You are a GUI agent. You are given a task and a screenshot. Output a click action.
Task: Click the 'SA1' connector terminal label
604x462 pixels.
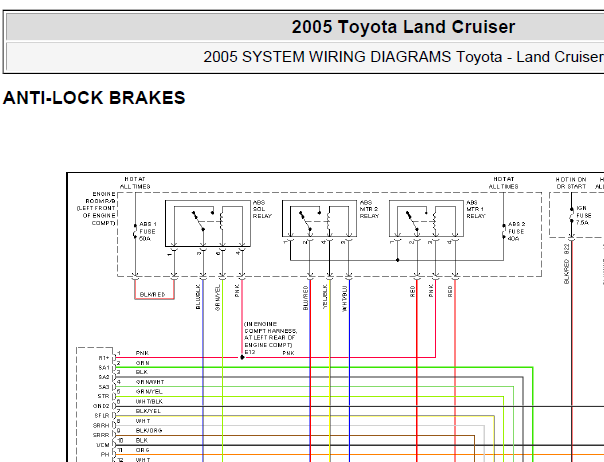click(104, 368)
